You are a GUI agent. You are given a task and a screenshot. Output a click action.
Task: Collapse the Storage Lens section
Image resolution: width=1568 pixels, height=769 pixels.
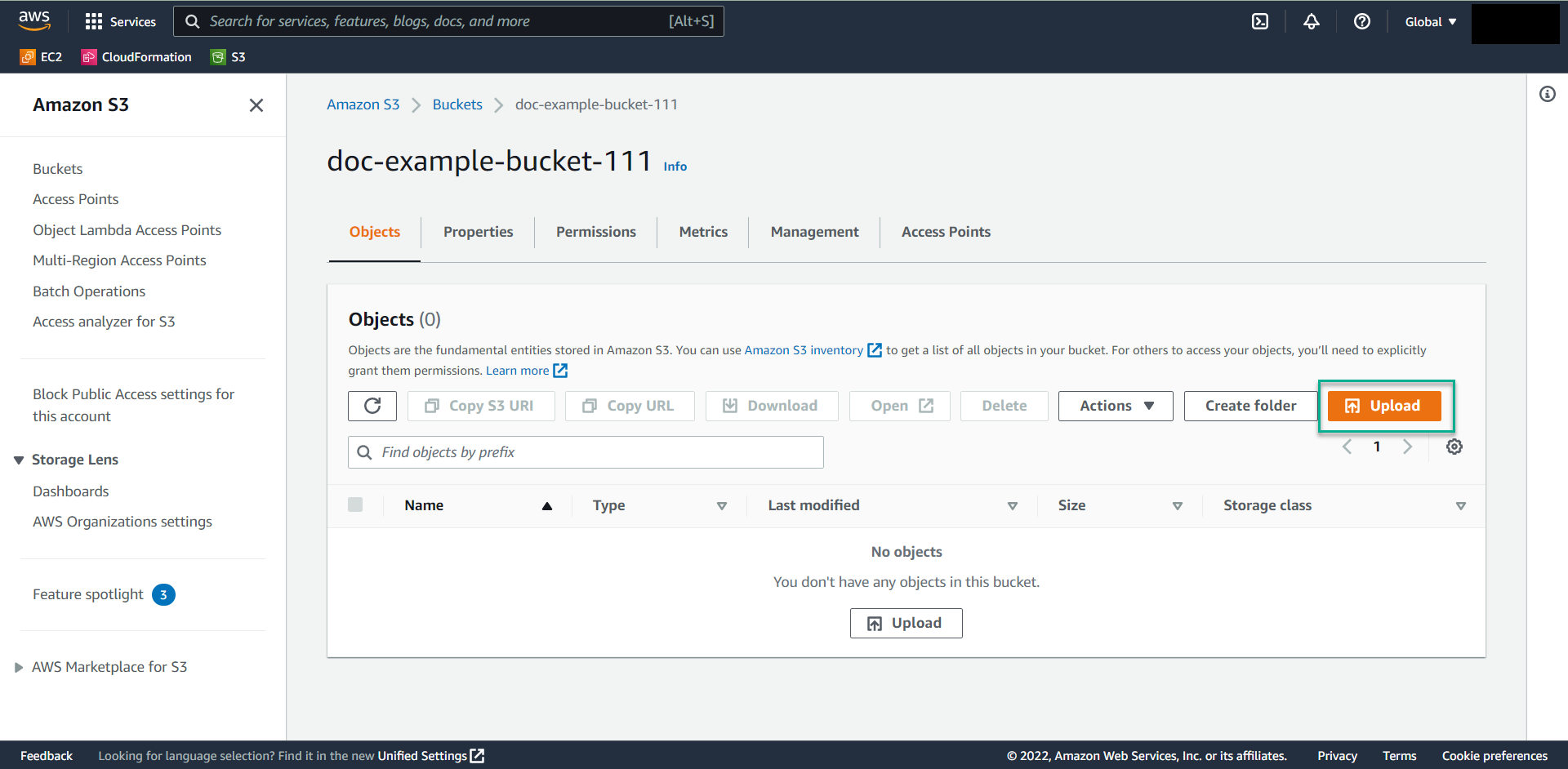18,460
